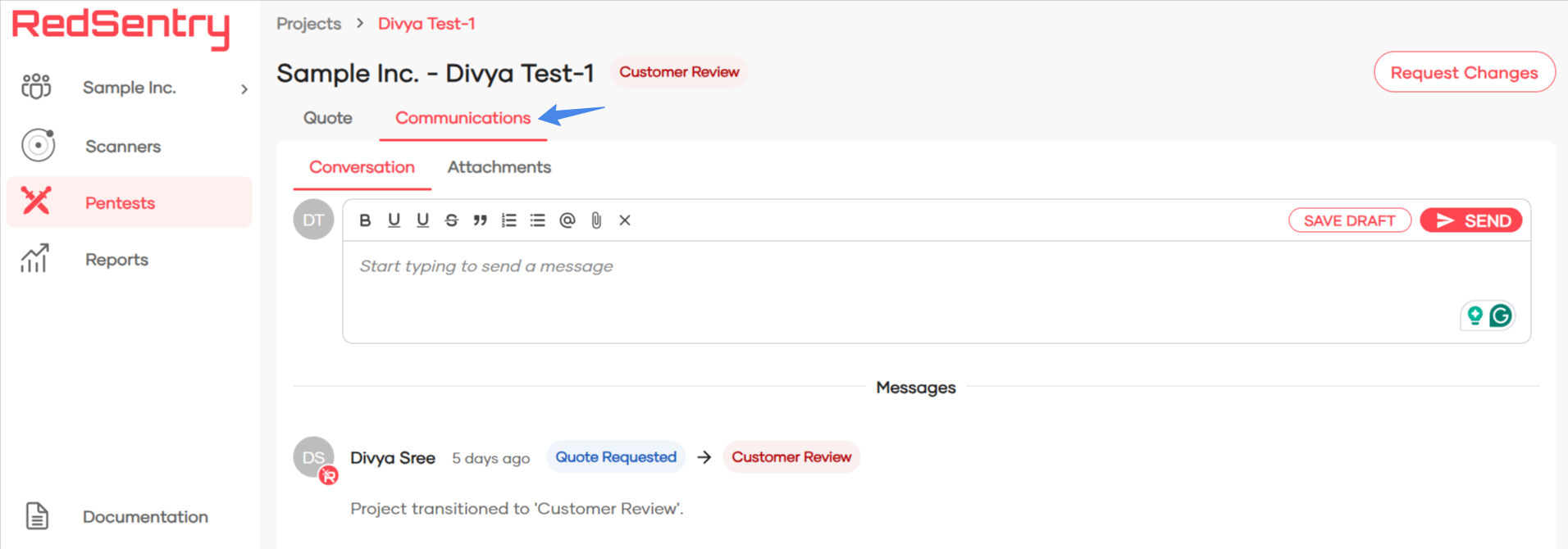The height and width of the screenshot is (549, 1568).
Task: Toggle strikethrough text formatting
Action: 451,220
